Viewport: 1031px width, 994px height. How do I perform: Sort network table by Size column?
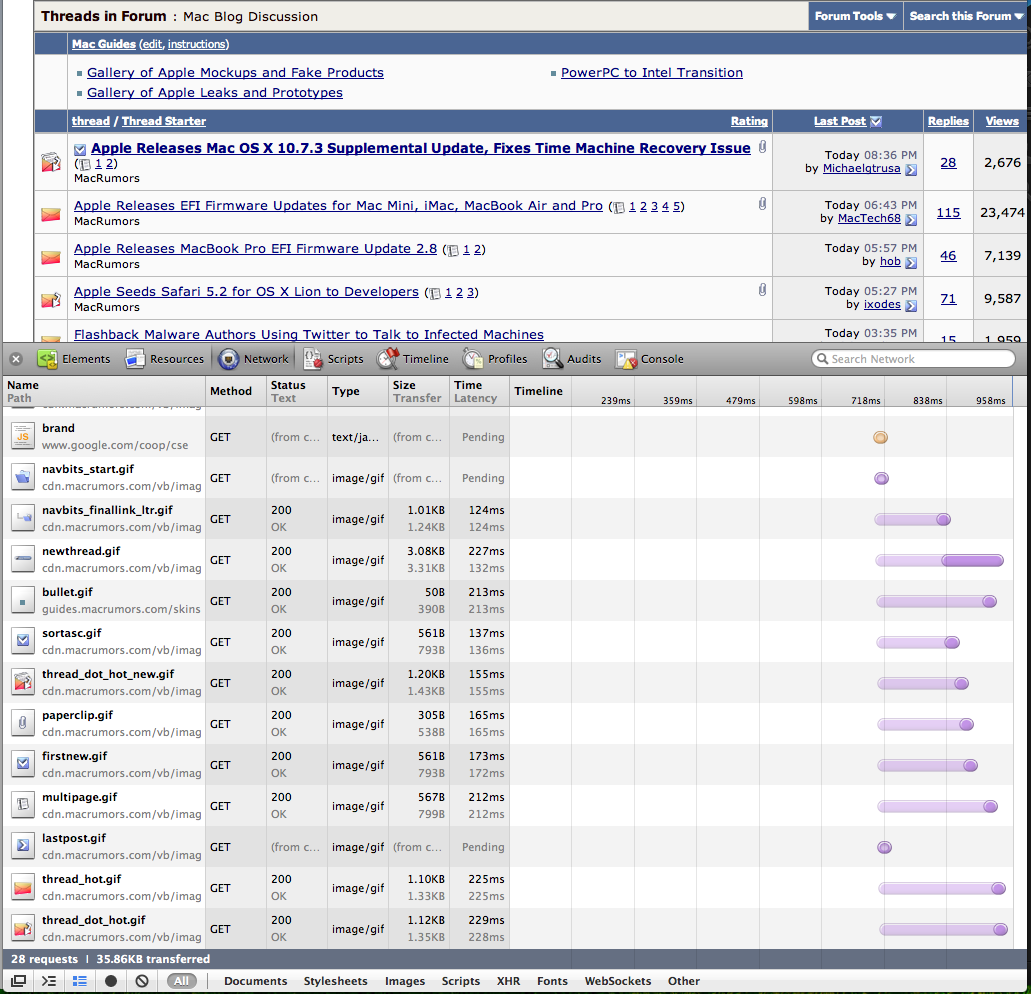click(x=419, y=391)
